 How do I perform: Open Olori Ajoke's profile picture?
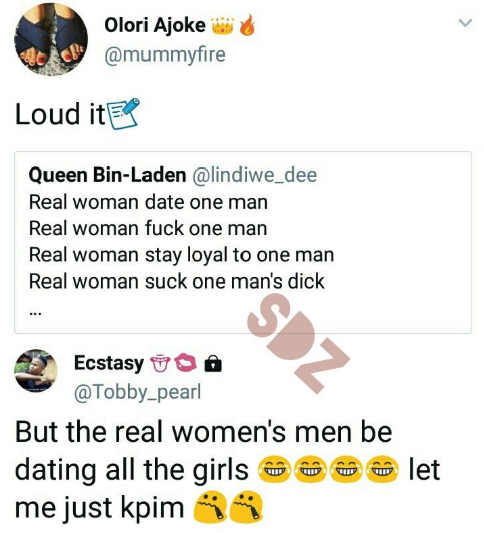[50, 39]
